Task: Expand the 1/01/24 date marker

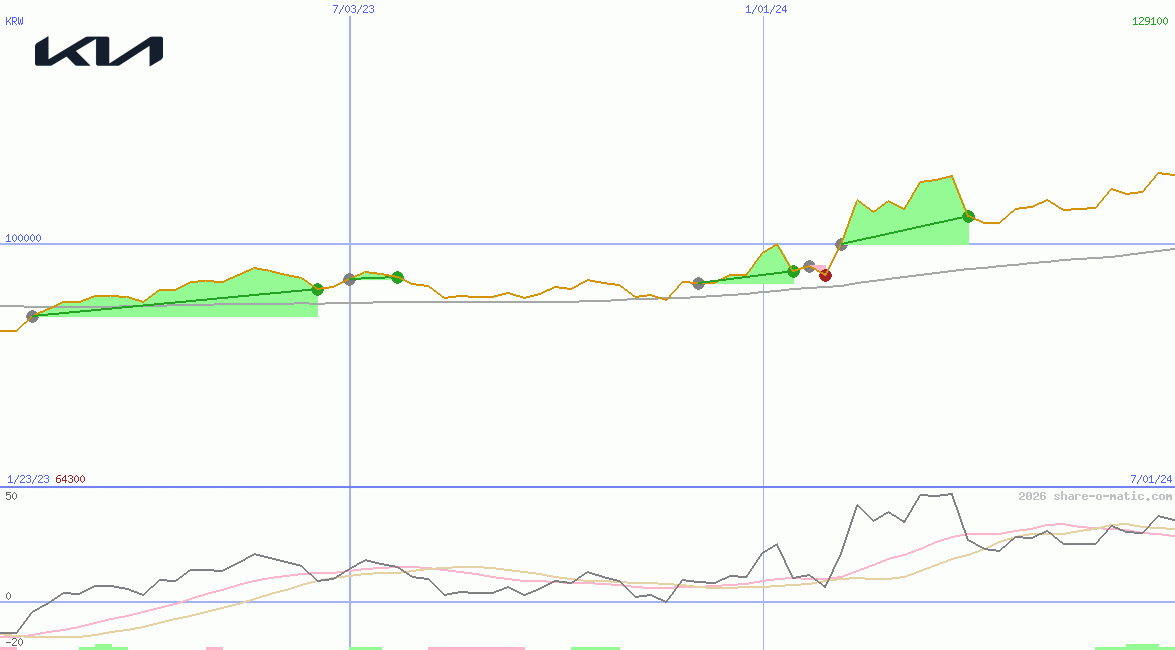Action: [764, 10]
